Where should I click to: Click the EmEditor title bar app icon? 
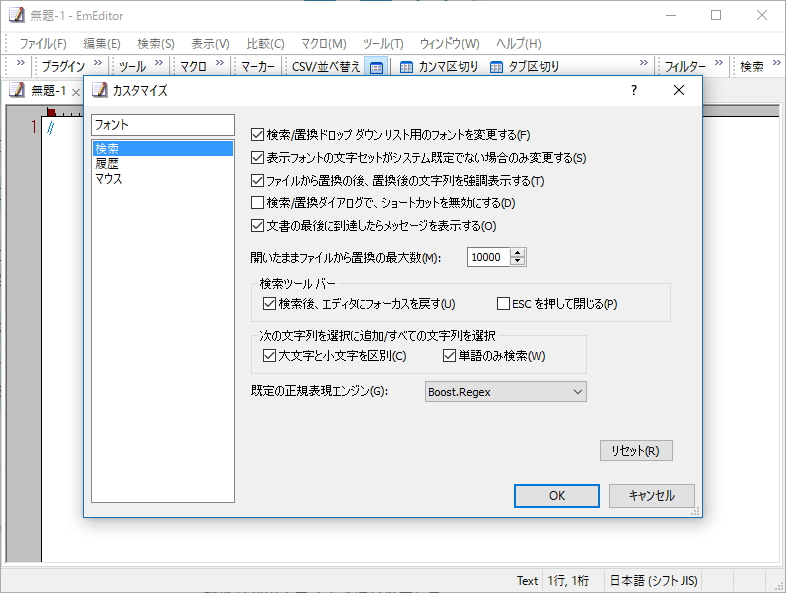click(17, 16)
